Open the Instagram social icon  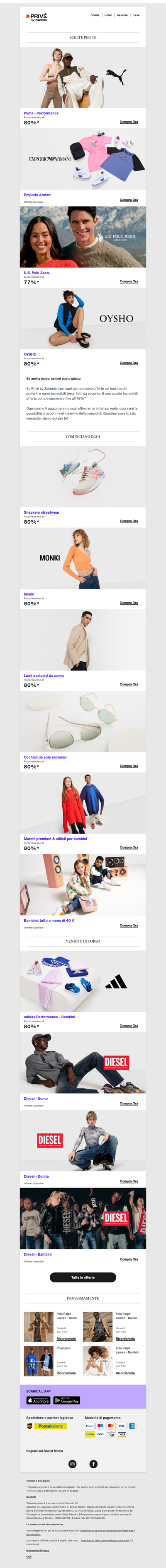click(x=73, y=1464)
